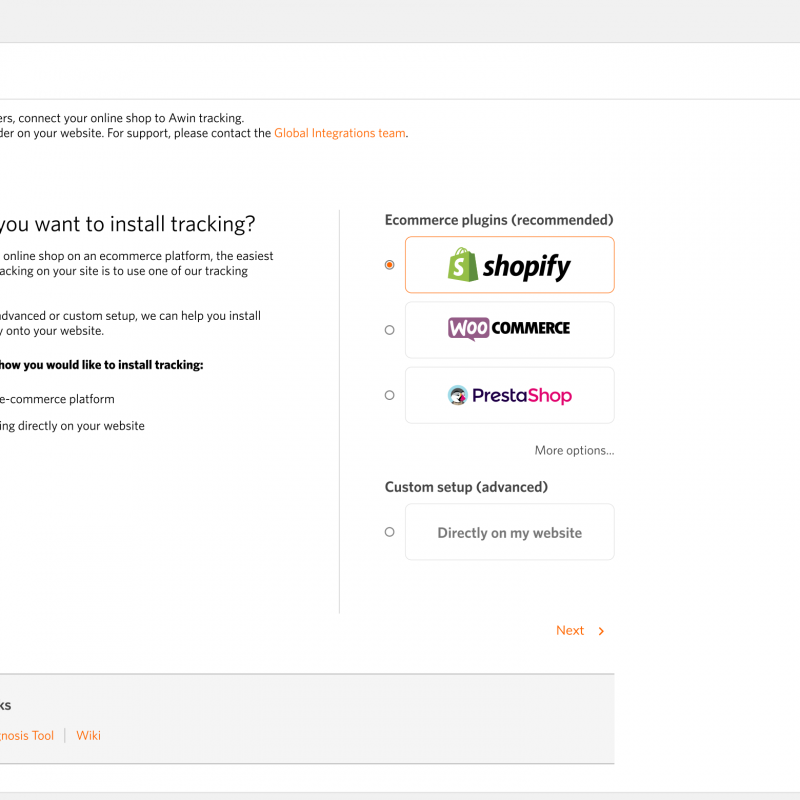Click the Custom setup (advanced) heading
Viewport: 800px width, 800px height.
coord(466,487)
